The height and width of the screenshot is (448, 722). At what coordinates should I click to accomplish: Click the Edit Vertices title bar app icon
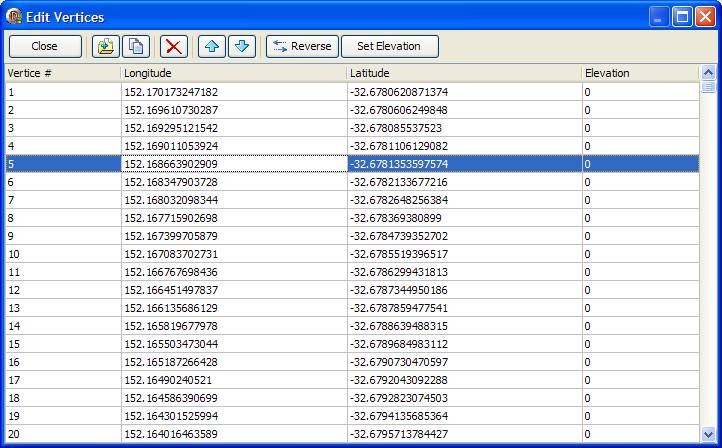[x=15, y=17]
